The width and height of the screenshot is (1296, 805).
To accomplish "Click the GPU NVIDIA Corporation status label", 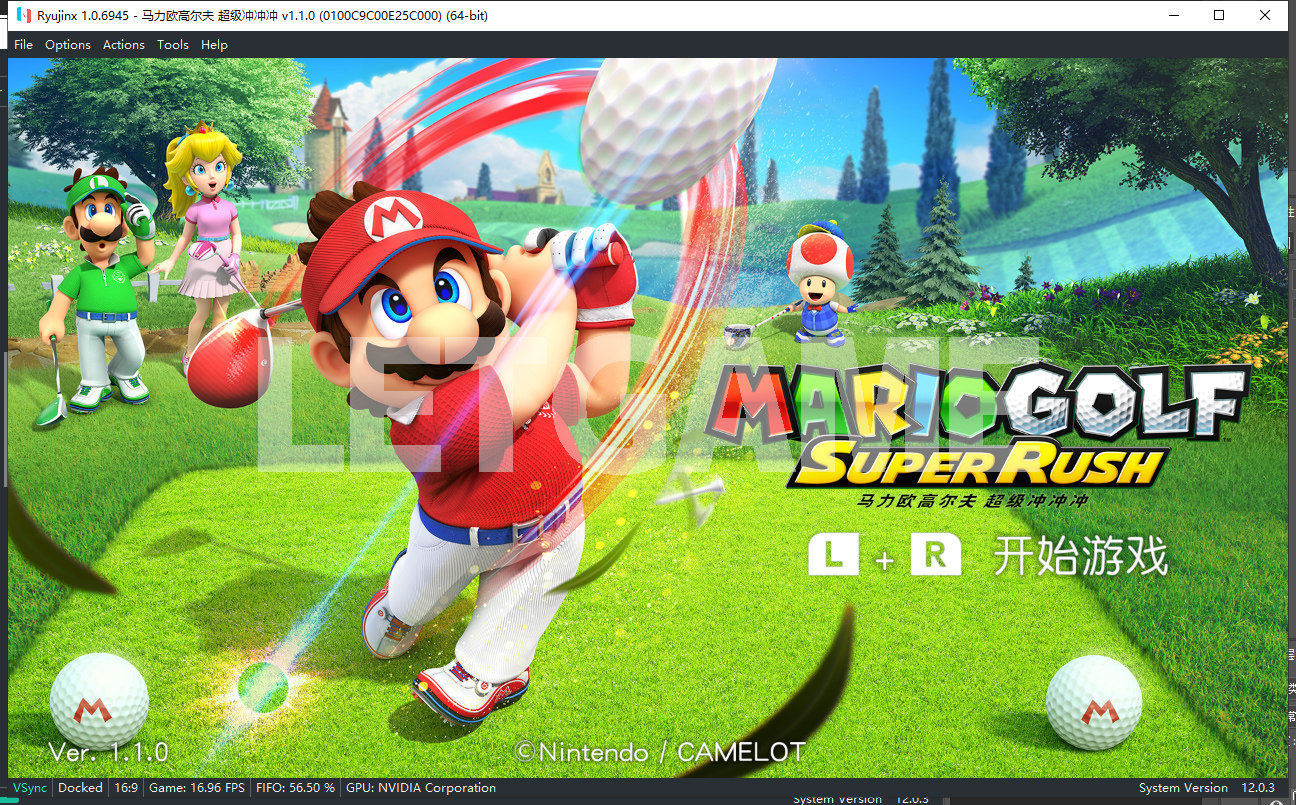I will 421,788.
